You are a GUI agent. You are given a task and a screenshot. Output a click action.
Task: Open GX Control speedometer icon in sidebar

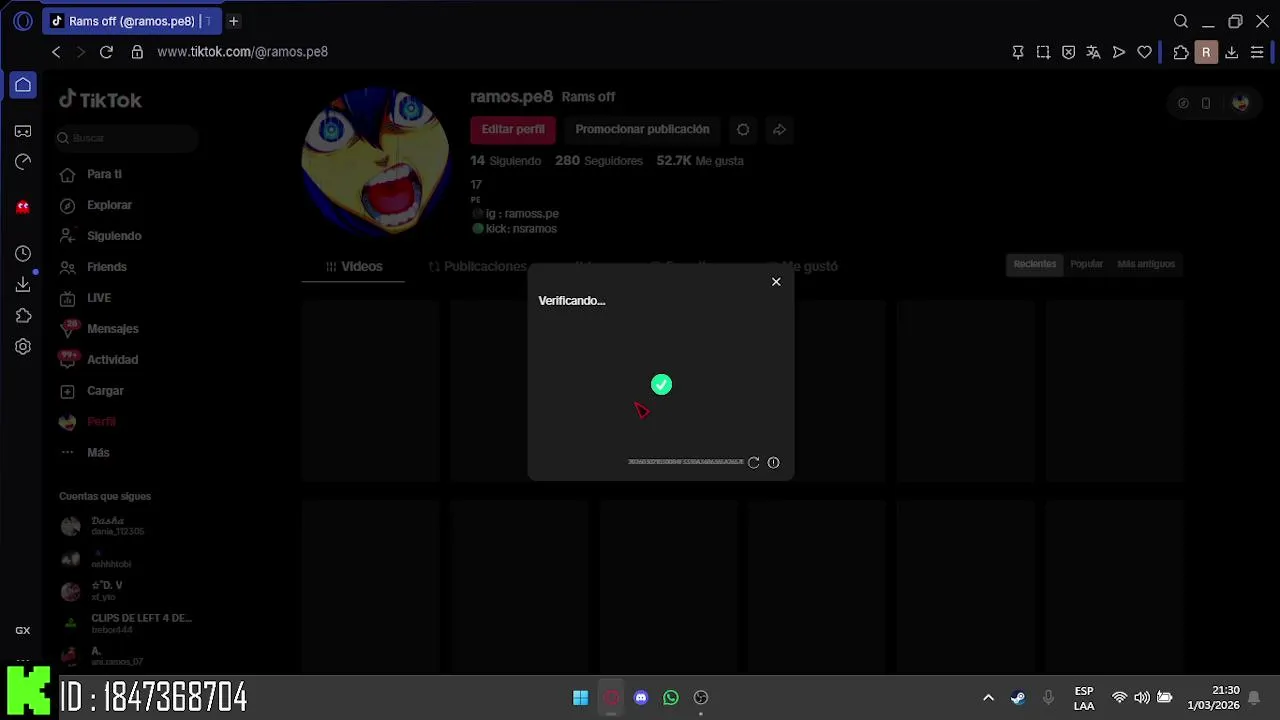pyautogui.click(x=23, y=162)
